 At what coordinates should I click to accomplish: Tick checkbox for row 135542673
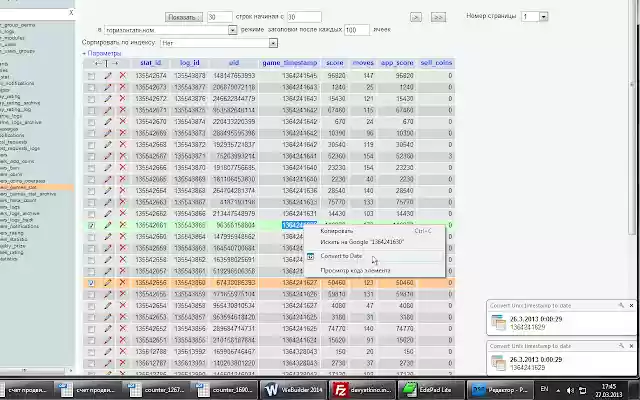coord(91,87)
